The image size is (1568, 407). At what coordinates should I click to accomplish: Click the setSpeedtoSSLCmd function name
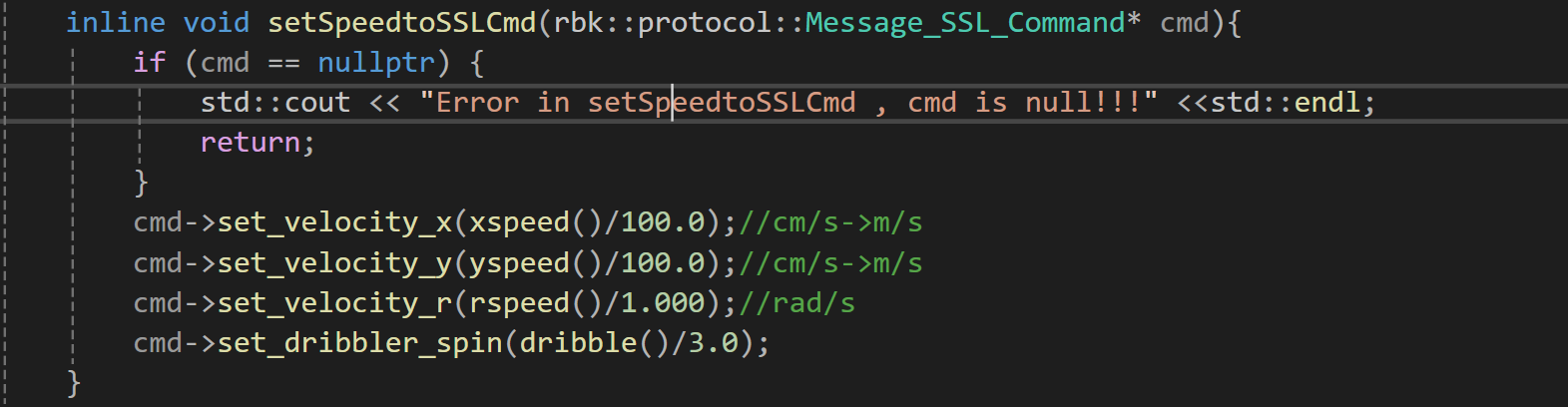point(402,22)
